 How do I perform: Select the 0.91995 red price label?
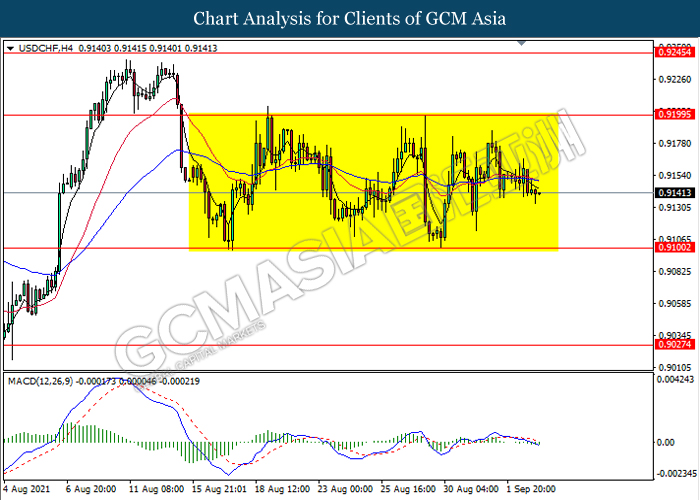point(675,115)
